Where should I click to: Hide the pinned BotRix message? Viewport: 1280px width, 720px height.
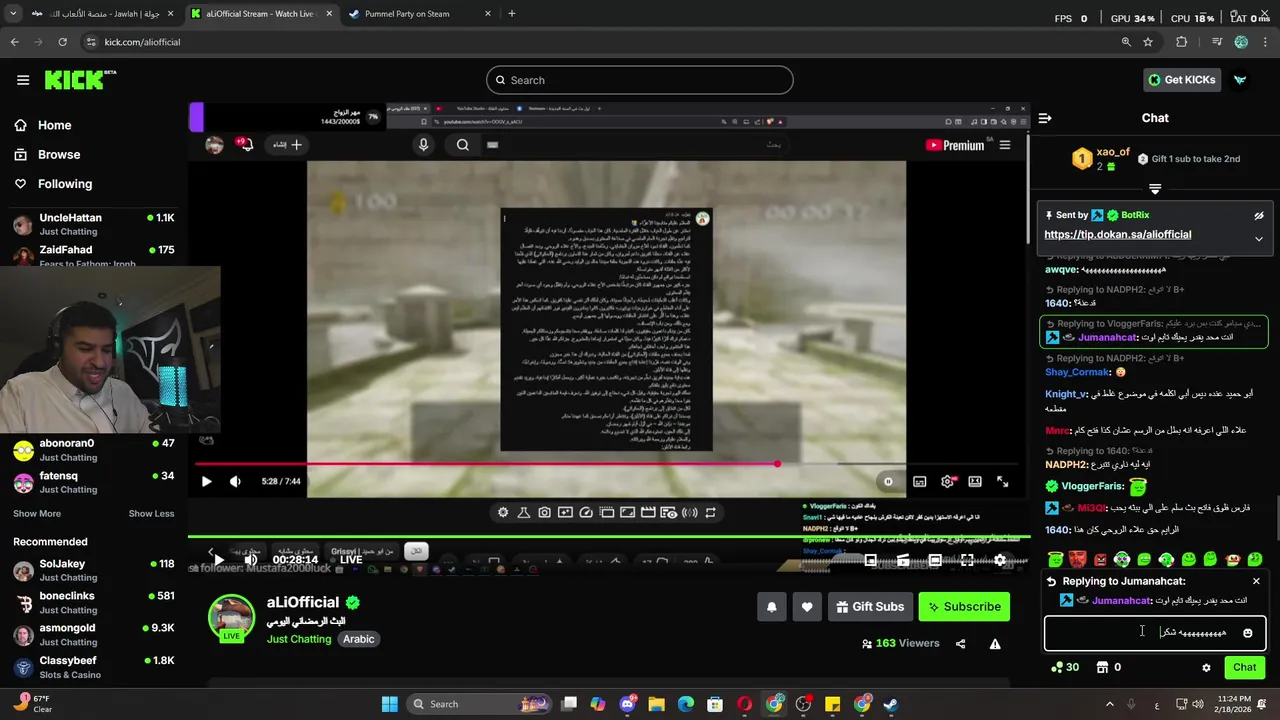coord(1259,215)
